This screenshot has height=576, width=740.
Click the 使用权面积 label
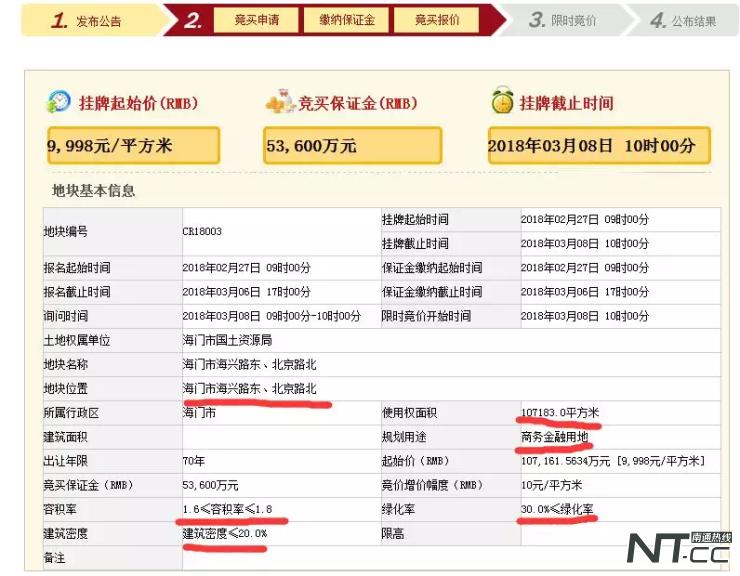click(x=410, y=413)
